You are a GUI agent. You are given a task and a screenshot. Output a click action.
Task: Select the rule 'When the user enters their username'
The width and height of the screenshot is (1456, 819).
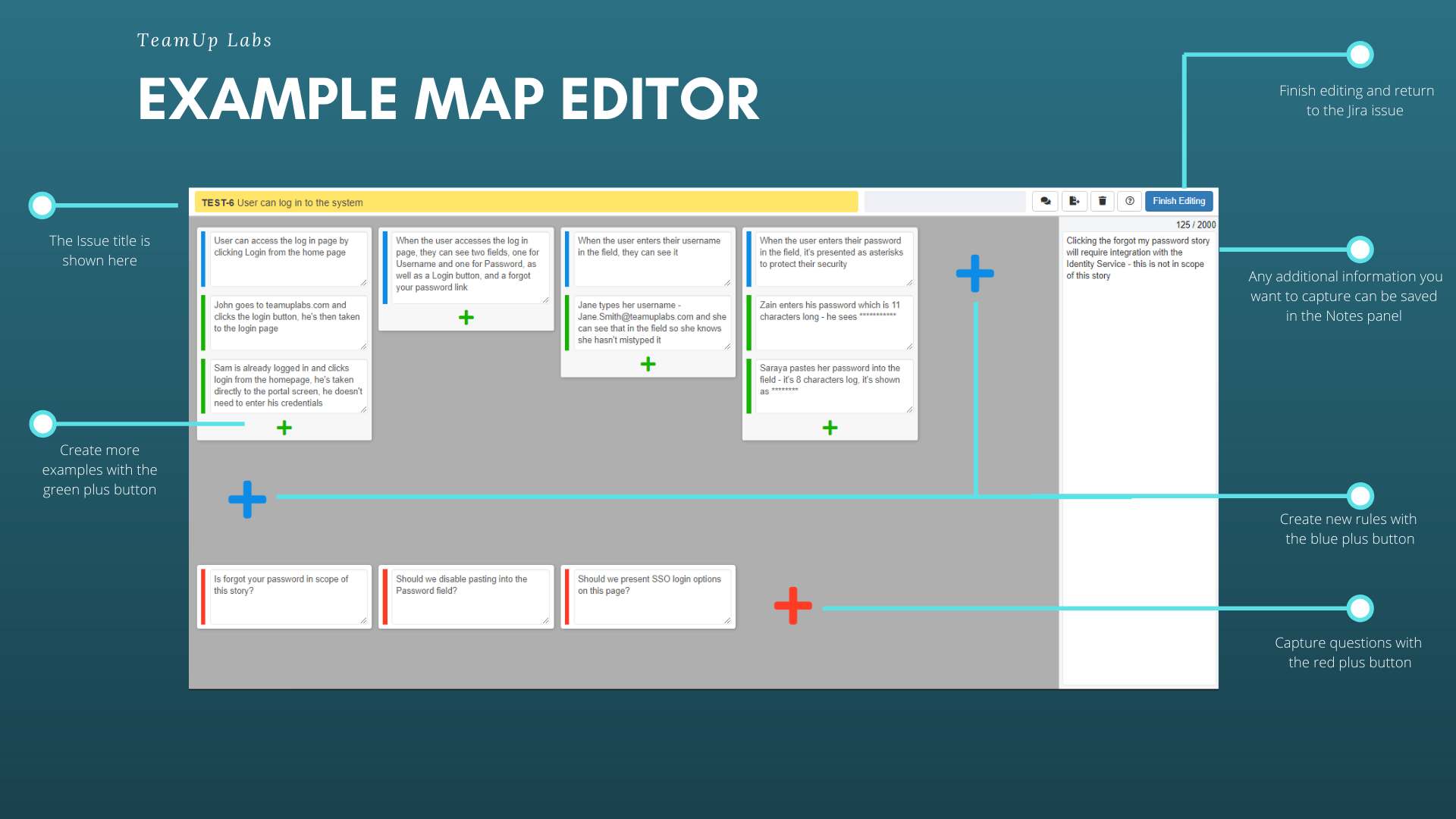pyautogui.click(x=652, y=259)
